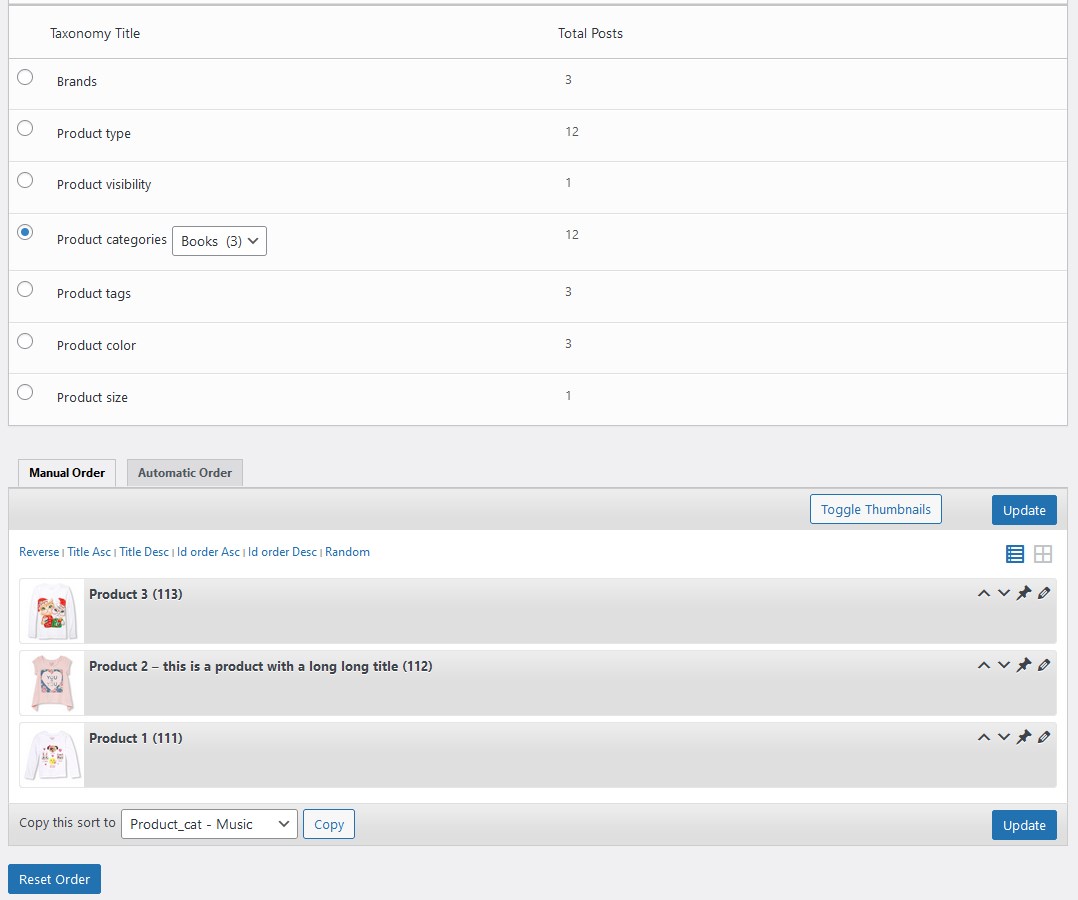Edit Product 3 with the pencil icon
1078x900 pixels.
pos(1044,593)
